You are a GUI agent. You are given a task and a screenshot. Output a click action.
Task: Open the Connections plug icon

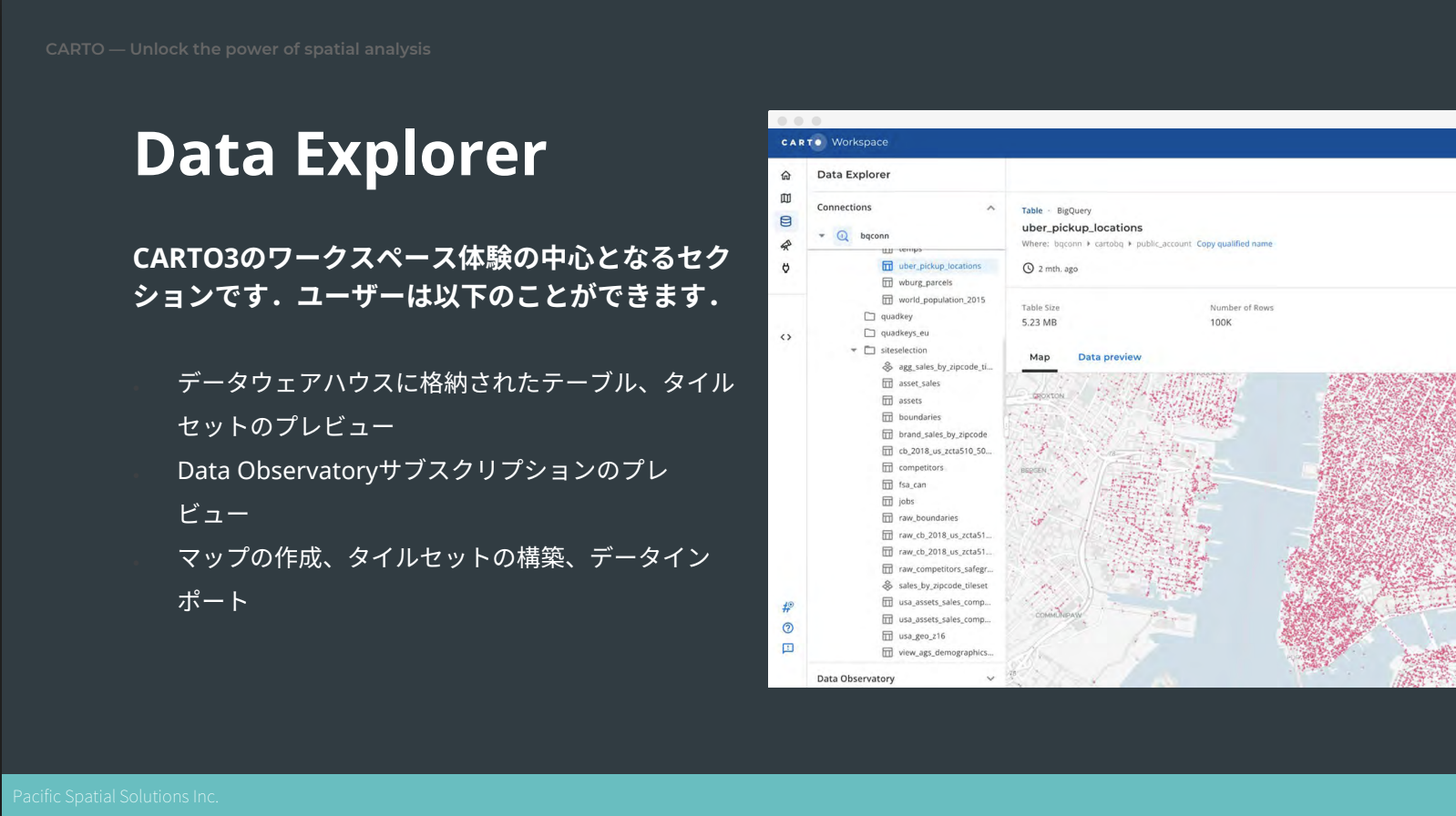tap(785, 268)
